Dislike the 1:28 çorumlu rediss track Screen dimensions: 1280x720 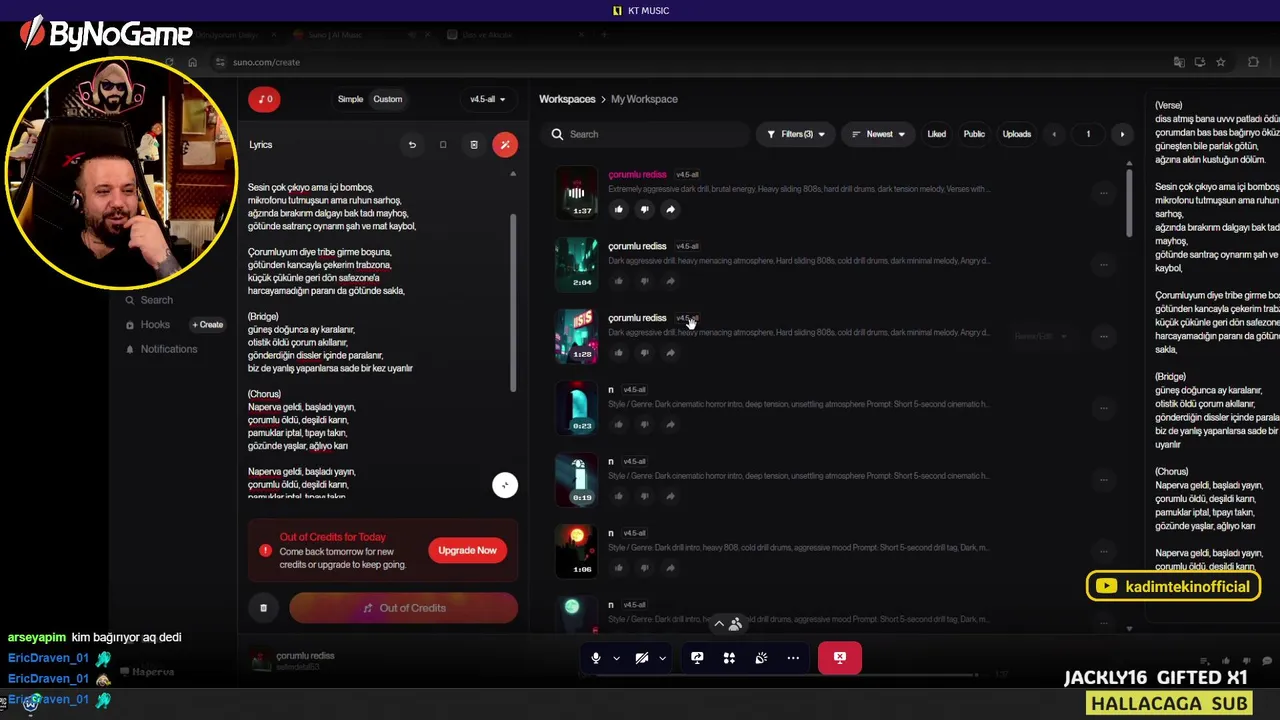(x=644, y=353)
